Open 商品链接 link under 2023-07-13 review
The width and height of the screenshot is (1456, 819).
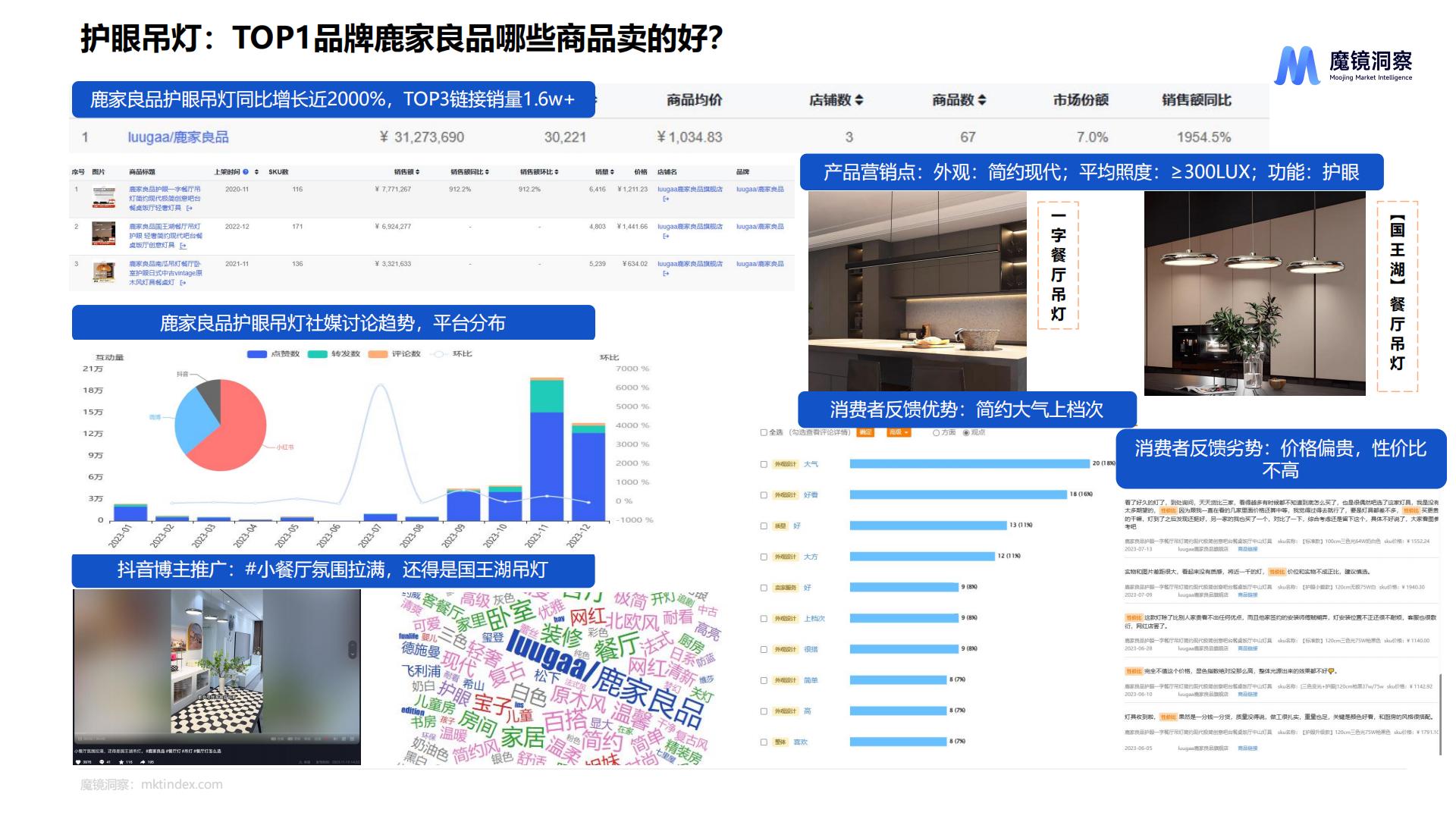1247,549
